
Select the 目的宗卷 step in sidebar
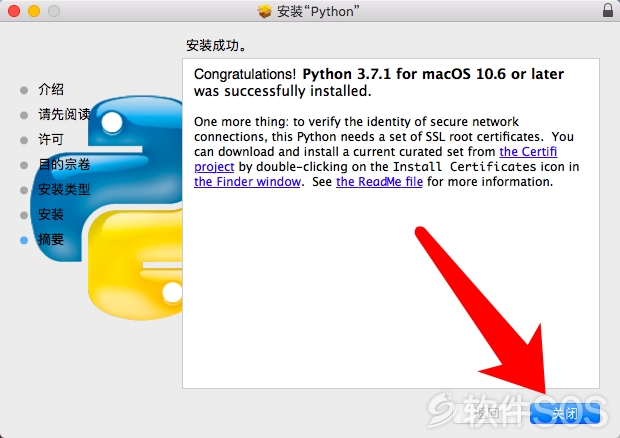(64, 164)
